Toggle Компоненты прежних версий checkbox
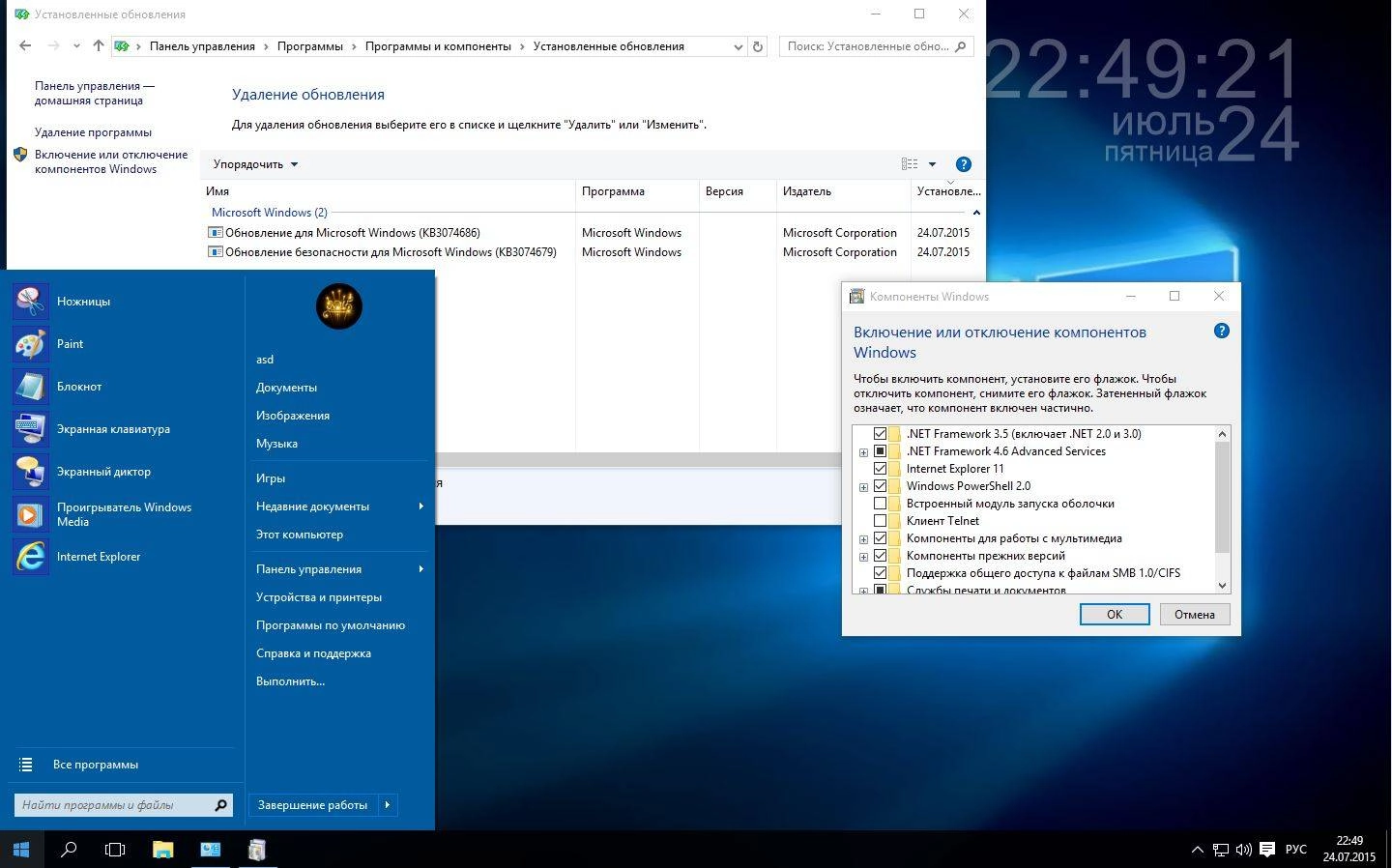The height and width of the screenshot is (868, 1392). tap(880, 556)
